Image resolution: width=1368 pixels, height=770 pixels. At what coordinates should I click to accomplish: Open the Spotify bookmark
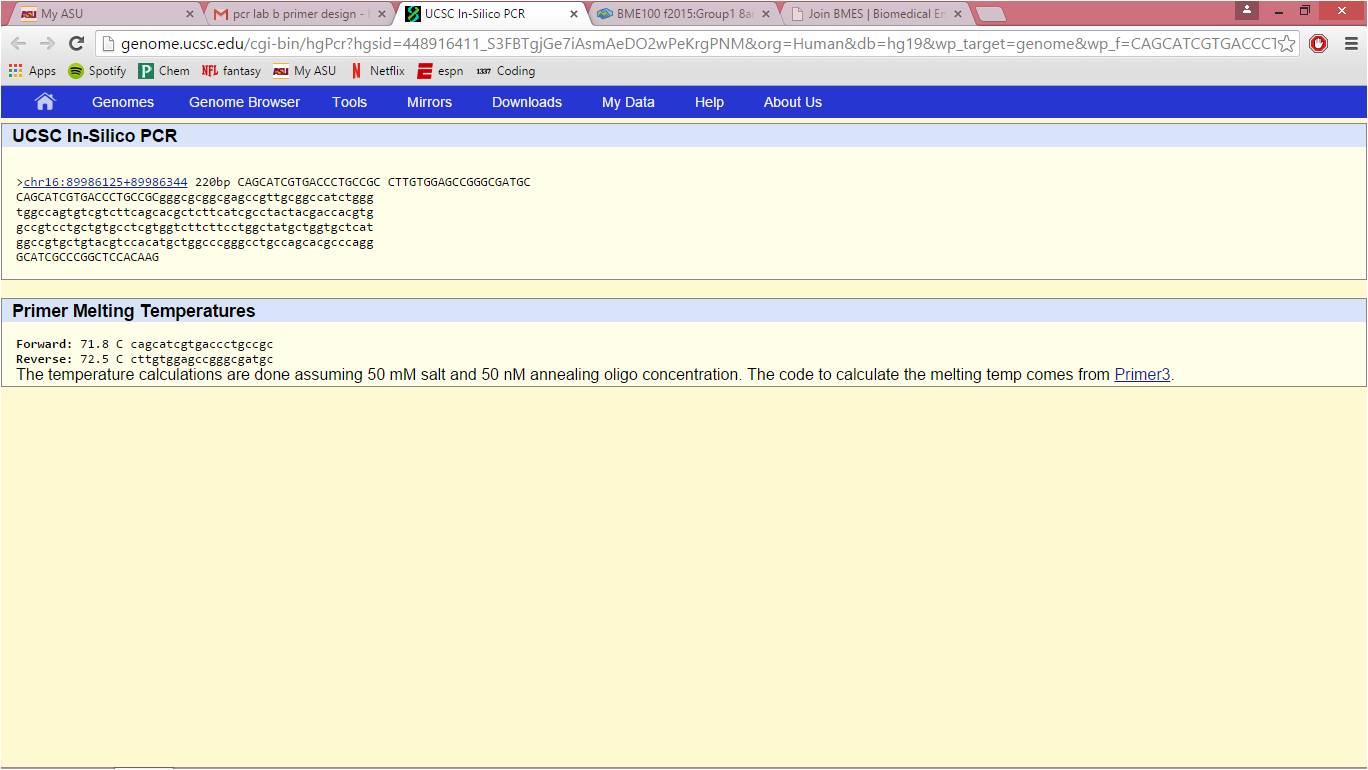[x=97, y=71]
